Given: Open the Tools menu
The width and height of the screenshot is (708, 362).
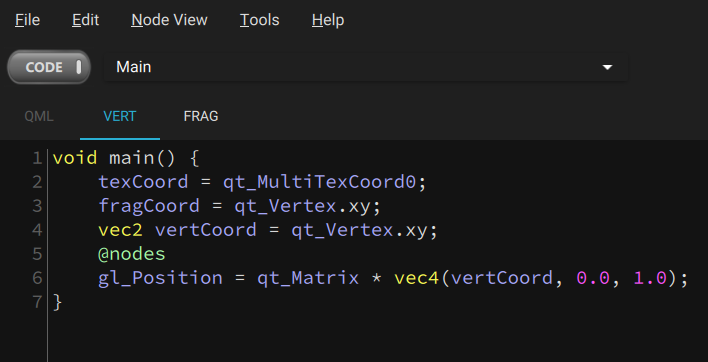Looking at the screenshot, I should click(x=260, y=20).
